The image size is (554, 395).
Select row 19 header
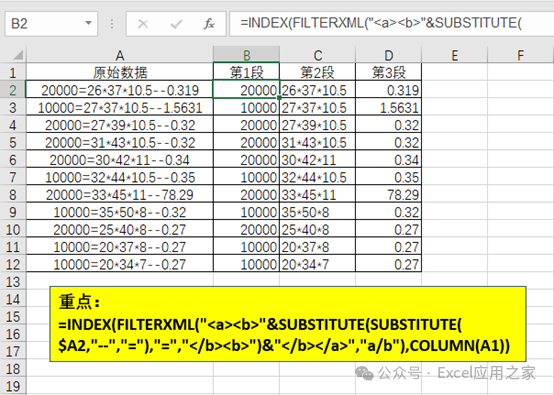13,386
